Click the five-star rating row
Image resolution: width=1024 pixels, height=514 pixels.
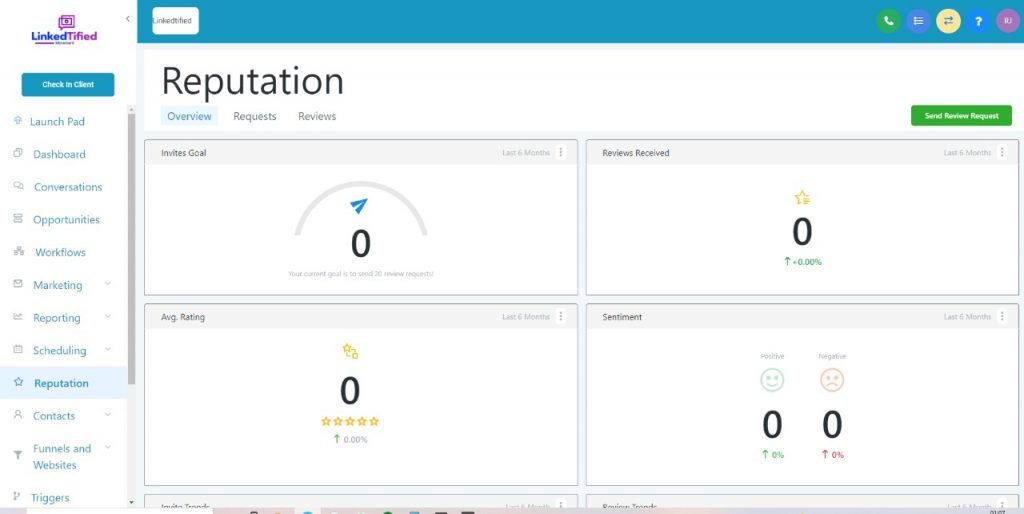point(350,421)
